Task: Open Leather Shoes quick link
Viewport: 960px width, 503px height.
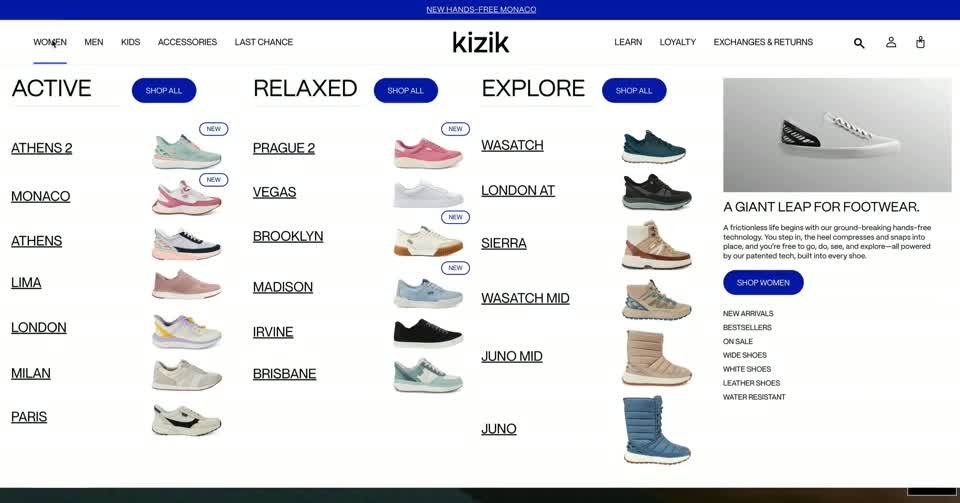Action: (751, 383)
